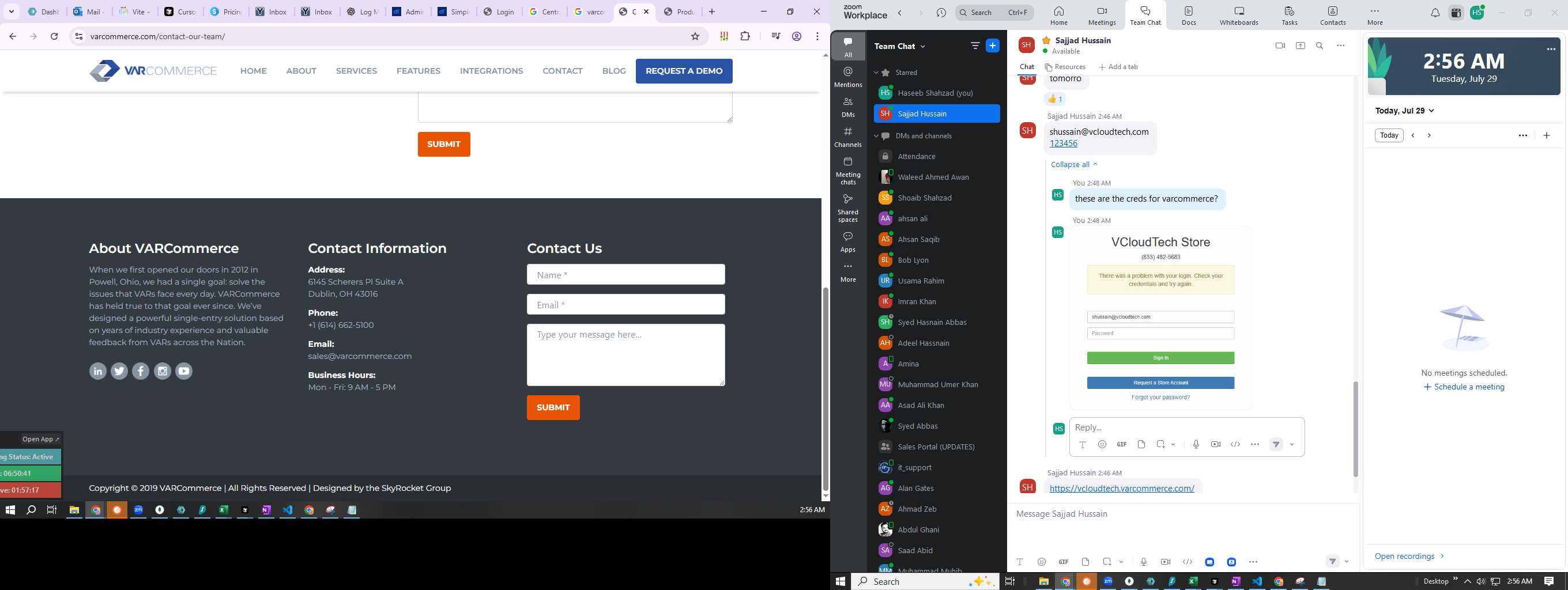This screenshot has width=1568, height=590.
Task: Click the filter icon beside Team Chat
Action: [x=974, y=46]
